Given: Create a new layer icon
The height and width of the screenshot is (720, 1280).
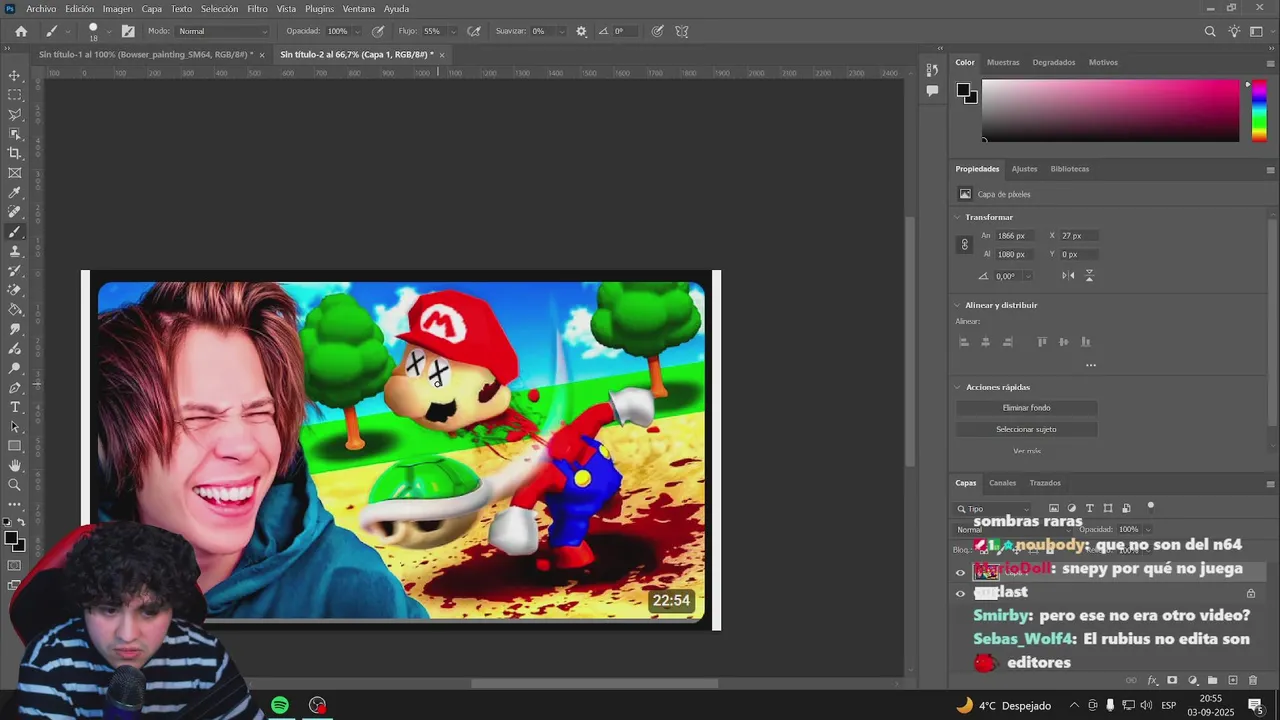Looking at the screenshot, I should click(1233, 680).
